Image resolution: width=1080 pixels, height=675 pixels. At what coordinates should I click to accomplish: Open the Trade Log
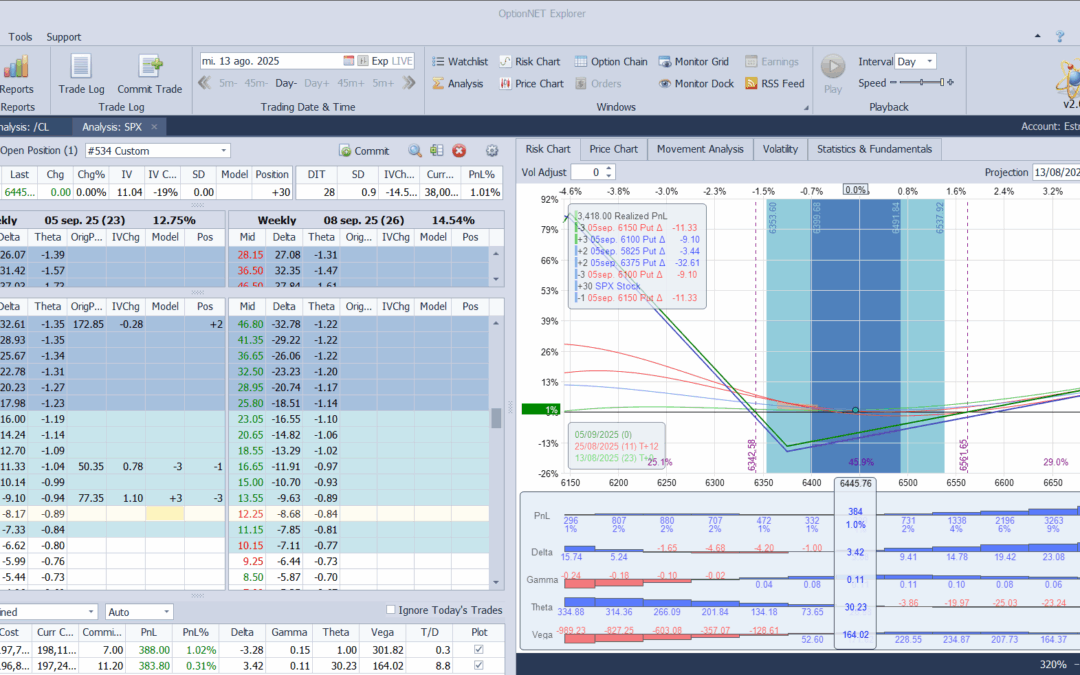tap(81, 73)
